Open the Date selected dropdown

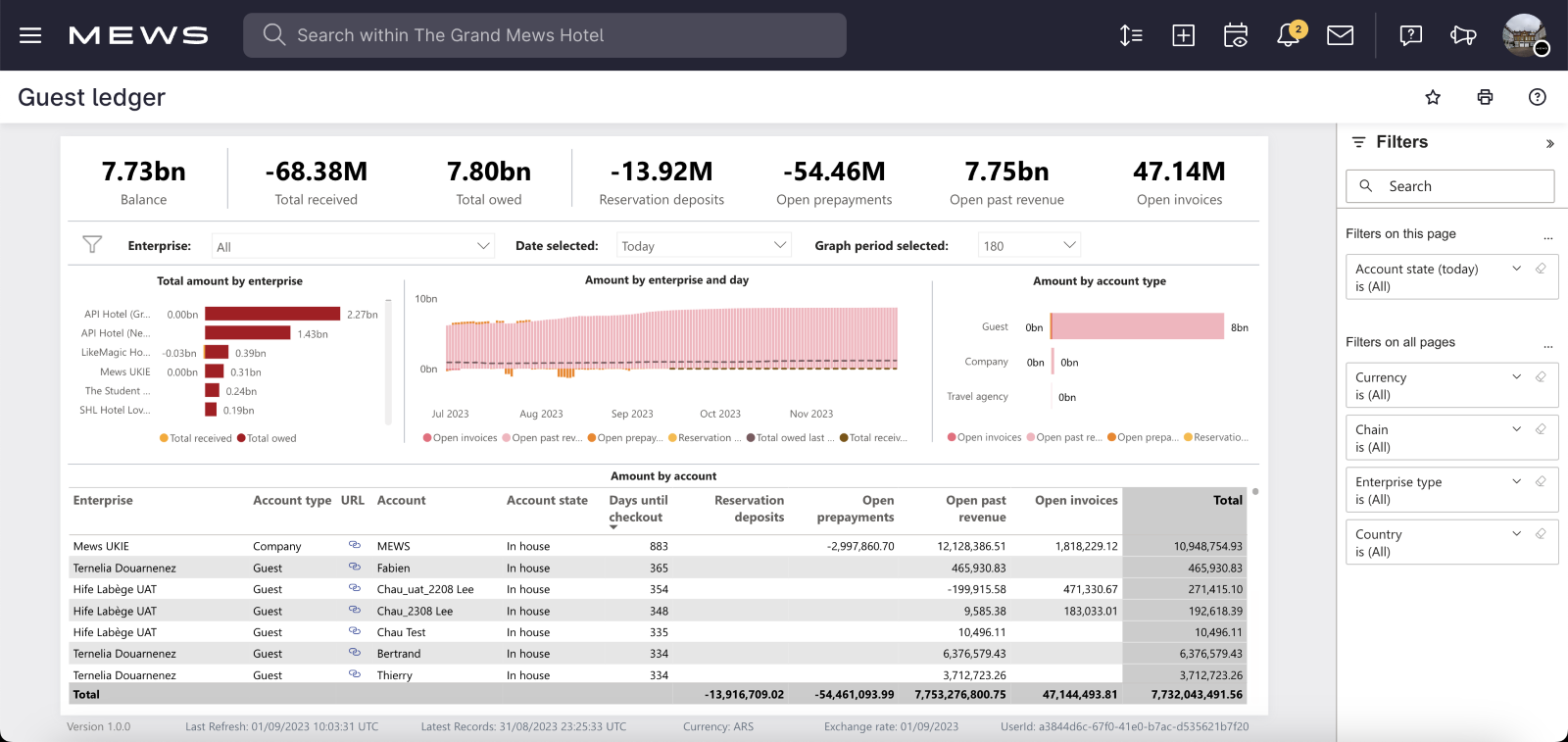point(704,246)
